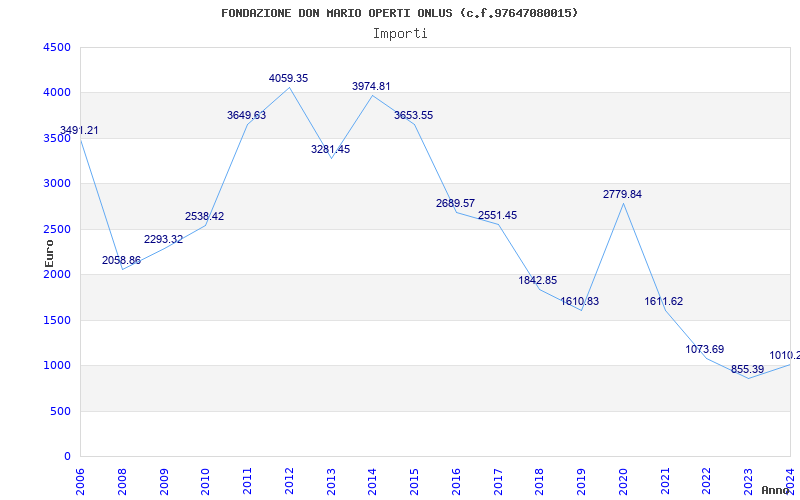Click x-axis year 2021
Viewport: 800px width, 500px height.
(x=665, y=482)
